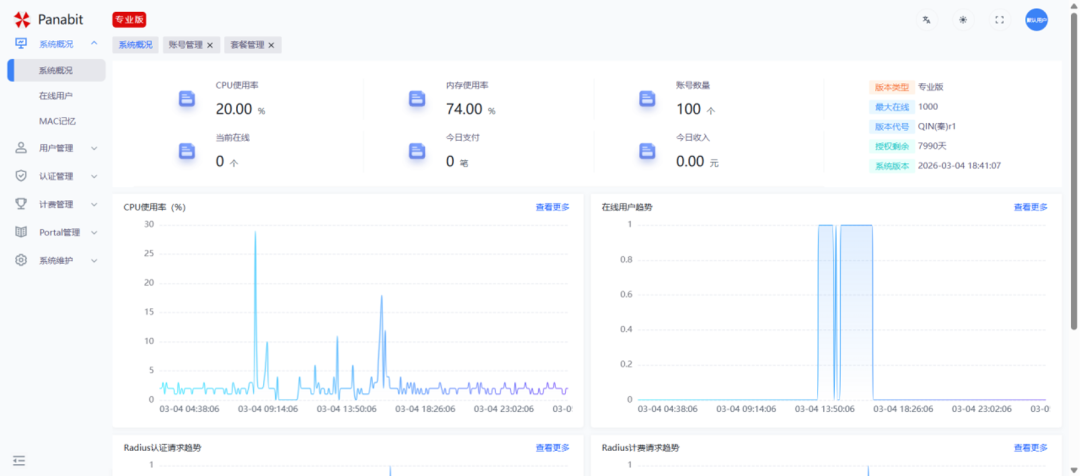The width and height of the screenshot is (1080, 476).
Task: Click the page vertical scrollbar thumb
Action: pyautogui.click(x=1074, y=171)
